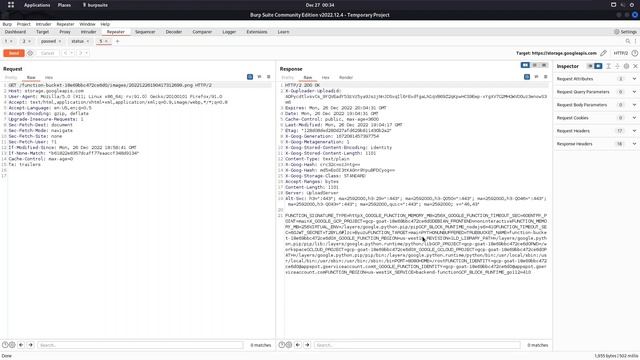Switch Response view to Hex
Viewport: 640px width, 360px height.
point(325,78)
